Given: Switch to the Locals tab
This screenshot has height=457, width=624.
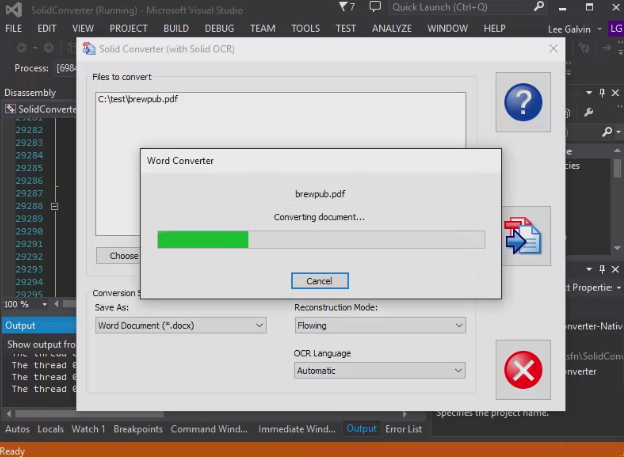Looking at the screenshot, I should (51, 429).
